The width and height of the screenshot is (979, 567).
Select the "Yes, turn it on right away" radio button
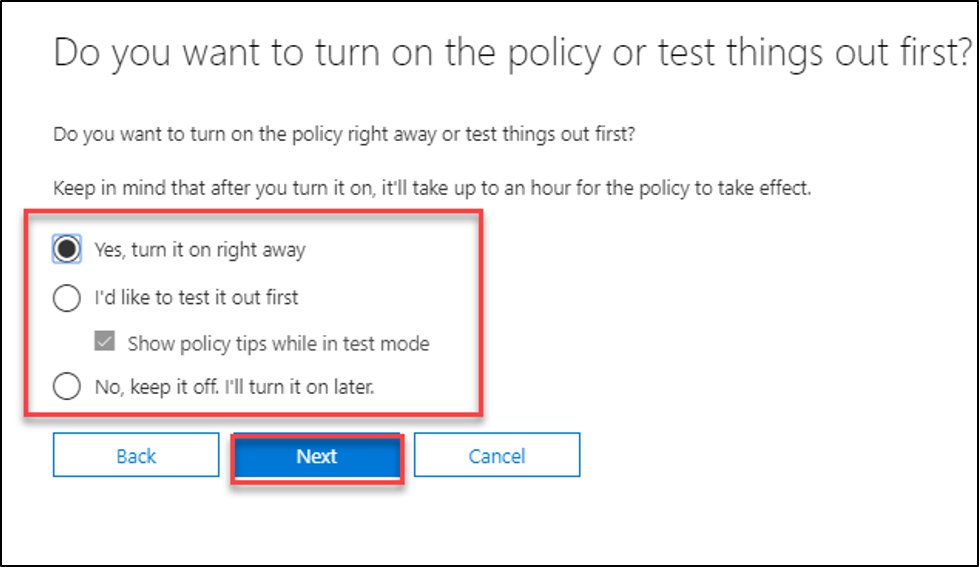pos(67,250)
